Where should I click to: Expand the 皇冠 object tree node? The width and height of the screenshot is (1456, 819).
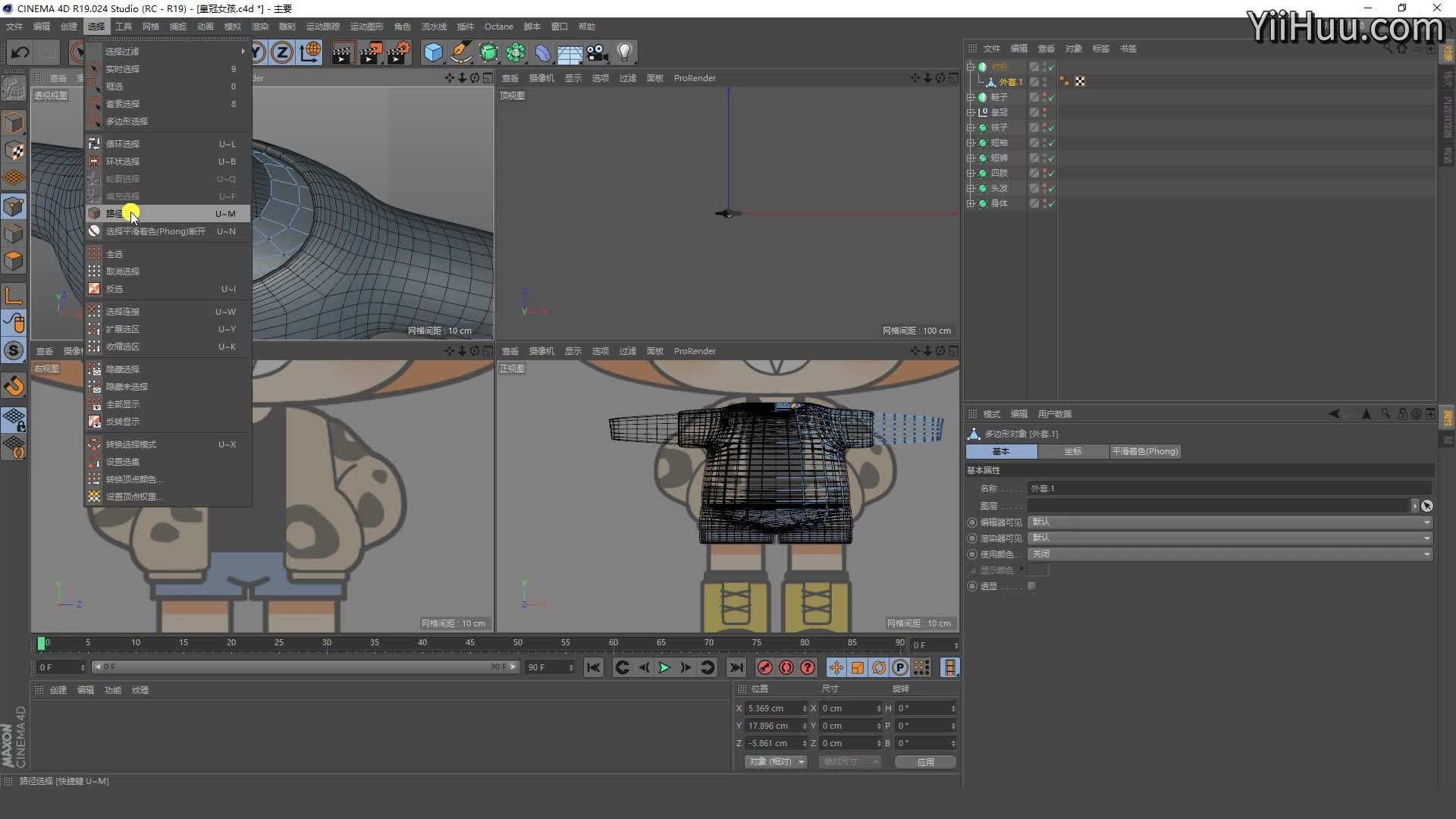click(971, 112)
